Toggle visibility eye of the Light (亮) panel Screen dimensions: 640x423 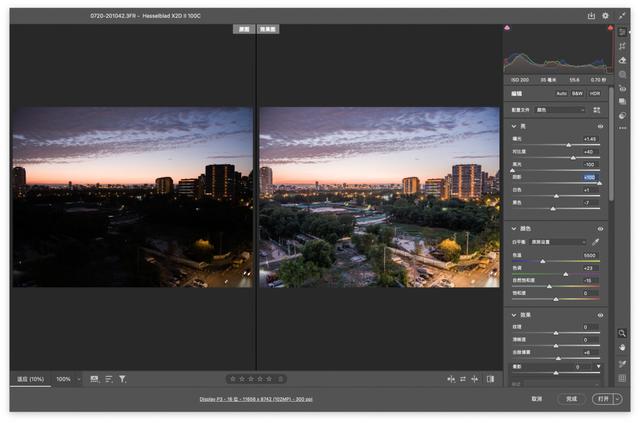(x=600, y=127)
